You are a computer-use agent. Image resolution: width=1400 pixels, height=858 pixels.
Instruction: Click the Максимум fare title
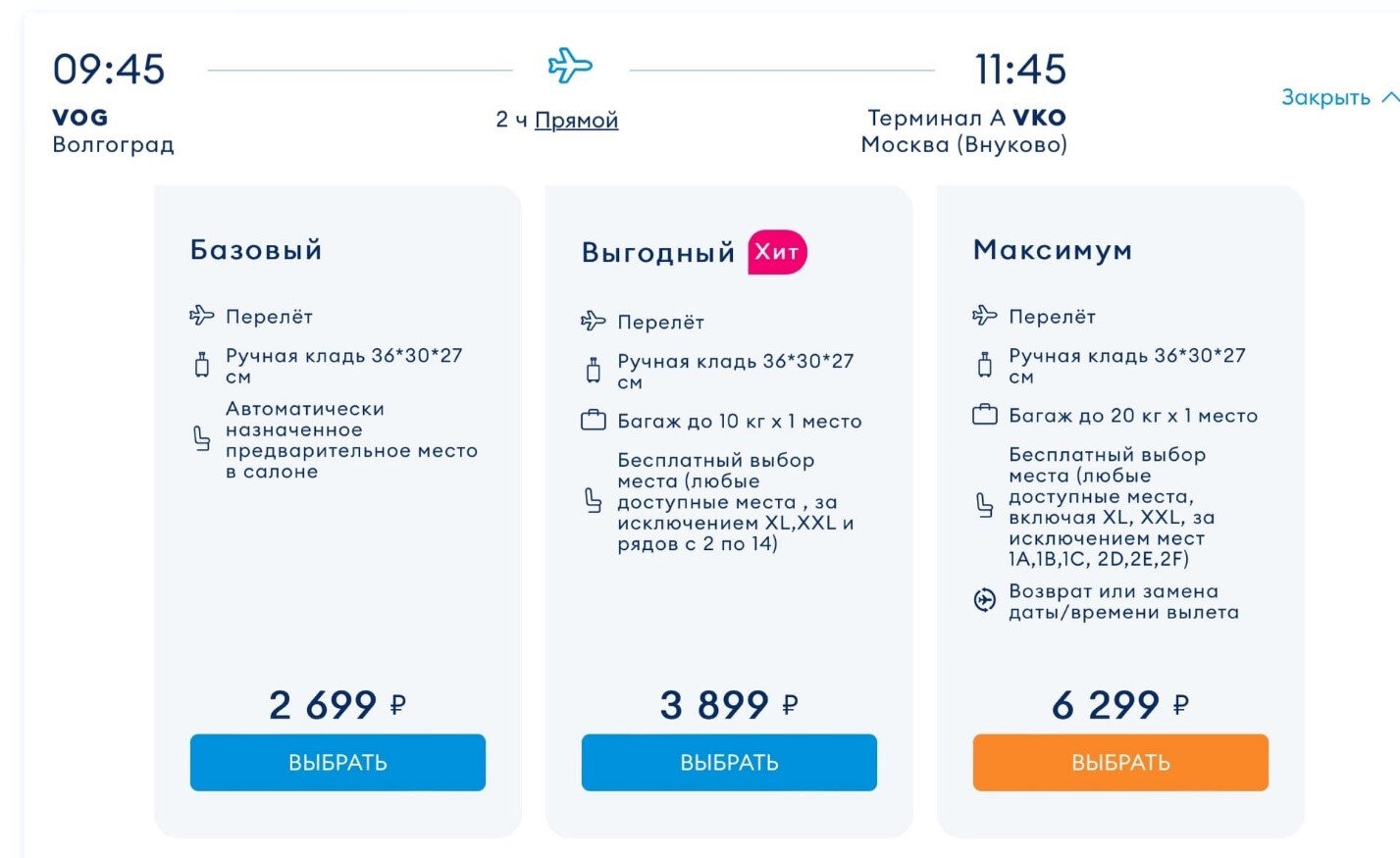[x=1052, y=250]
